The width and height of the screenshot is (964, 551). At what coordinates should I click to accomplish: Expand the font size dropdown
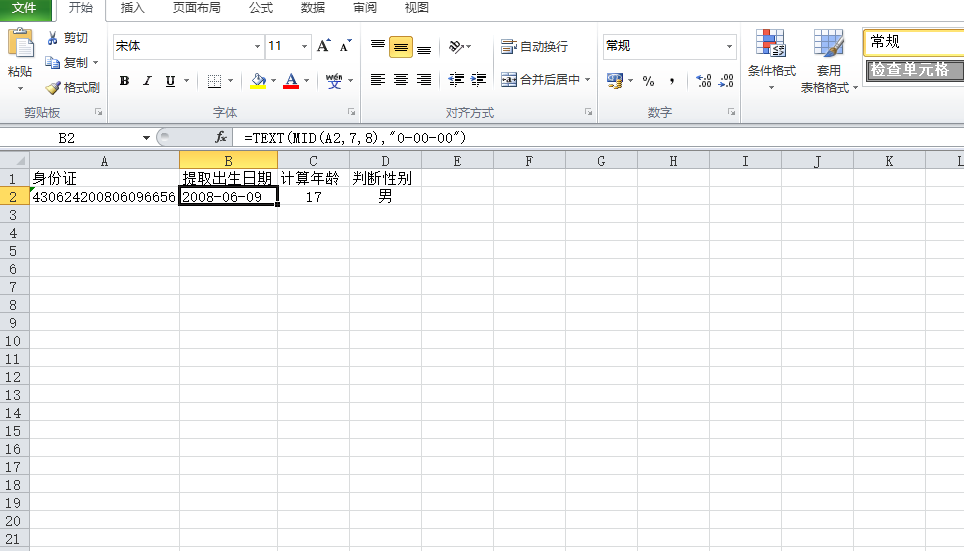(304, 46)
